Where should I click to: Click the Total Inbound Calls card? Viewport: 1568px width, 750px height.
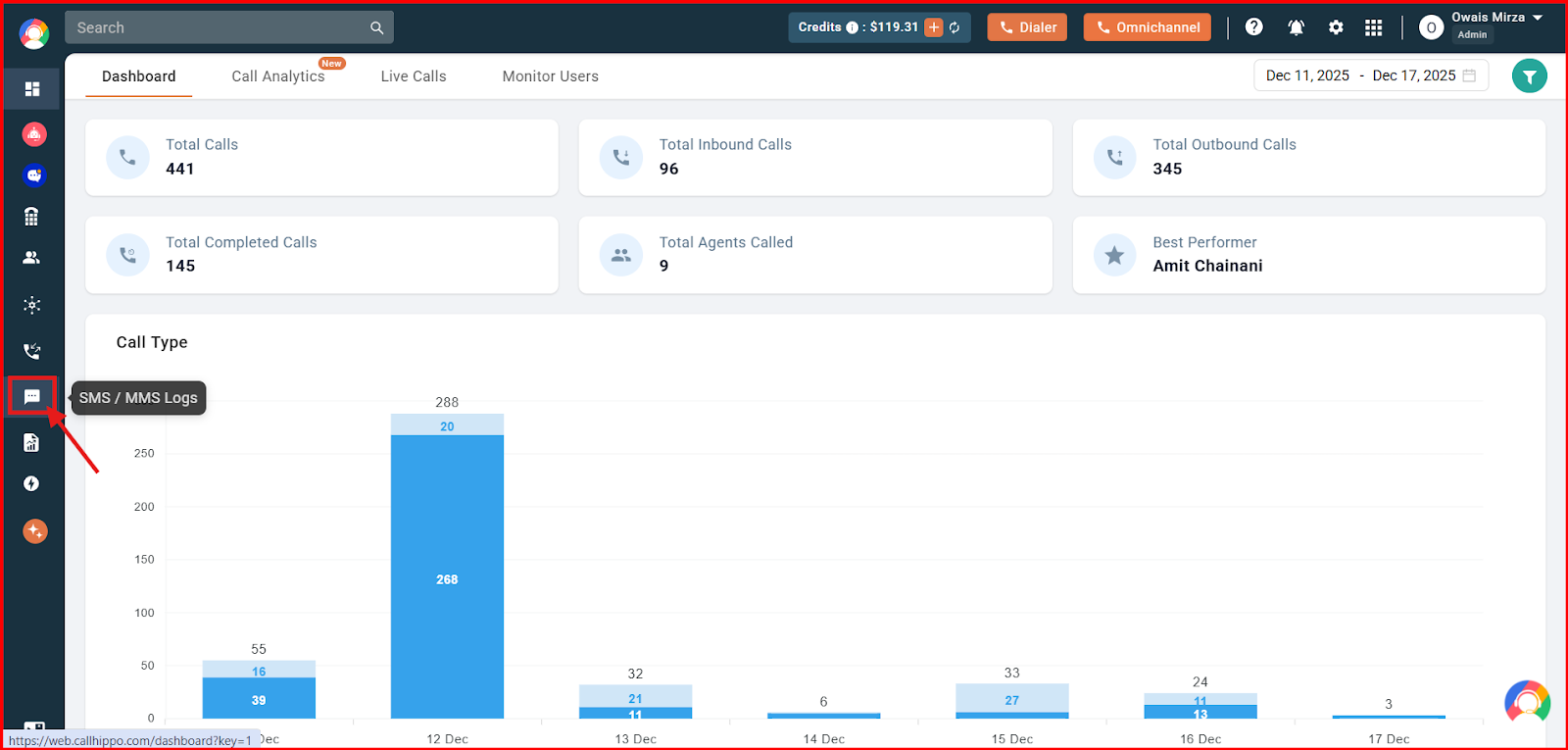815,157
